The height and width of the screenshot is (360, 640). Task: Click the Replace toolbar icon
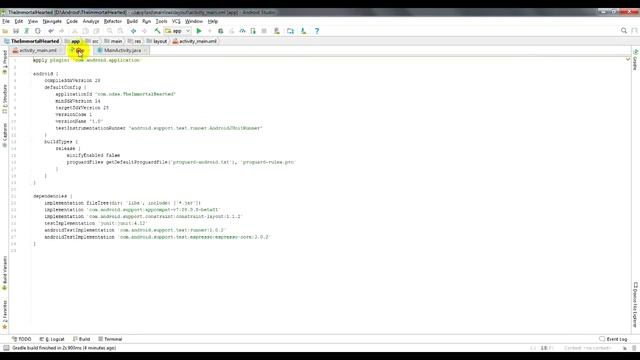pos(120,31)
